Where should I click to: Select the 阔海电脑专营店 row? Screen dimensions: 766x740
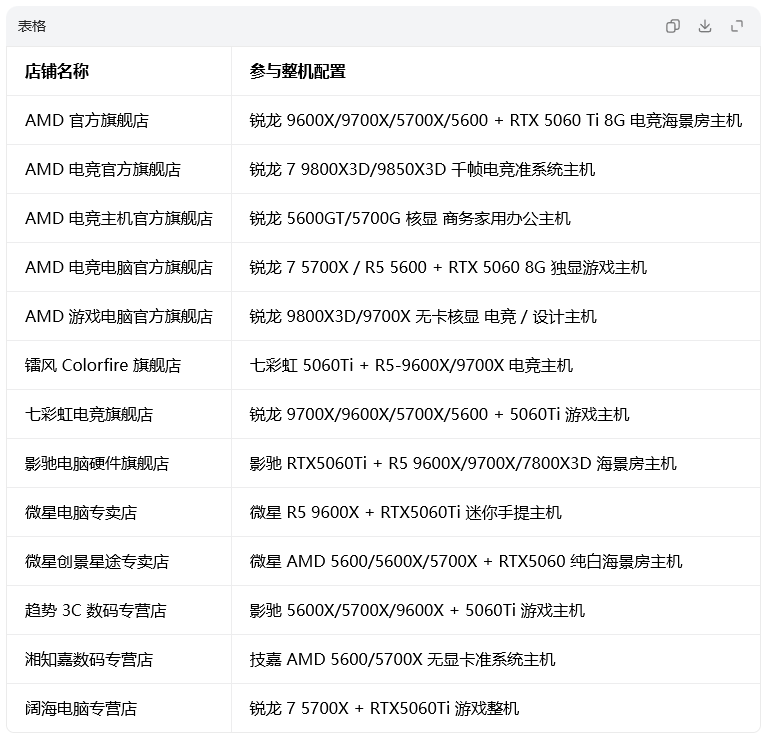click(x=383, y=708)
